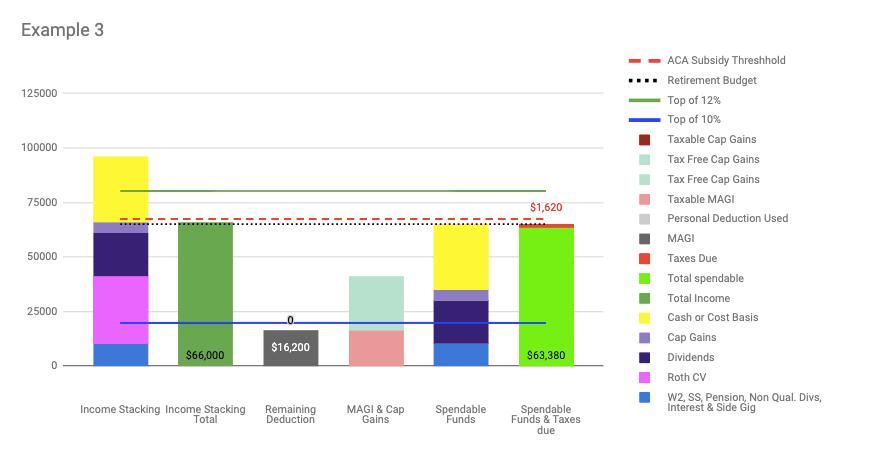Select the red Taxes Due legend swatch
This screenshot has width=873, height=458.
tap(644, 258)
